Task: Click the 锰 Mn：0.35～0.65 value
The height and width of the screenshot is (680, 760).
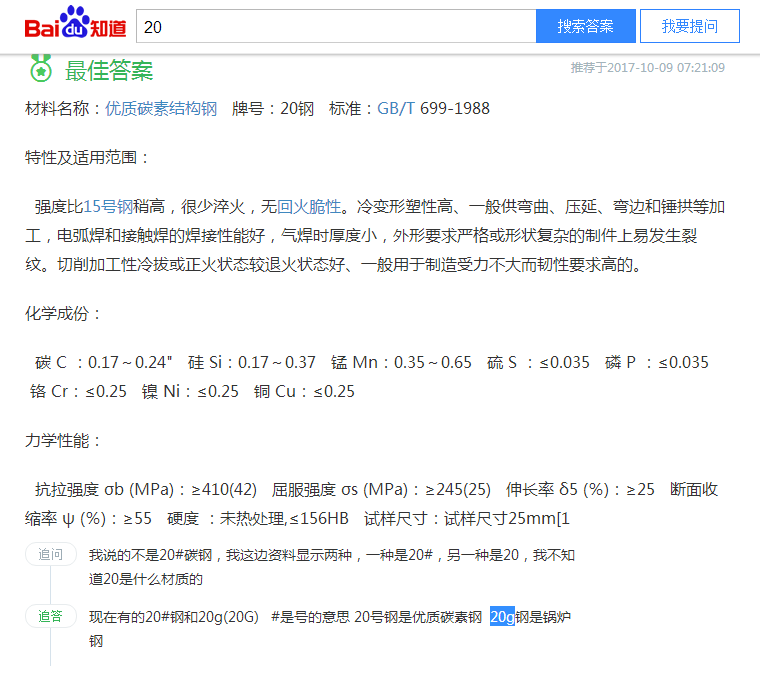Action: [x=401, y=363]
